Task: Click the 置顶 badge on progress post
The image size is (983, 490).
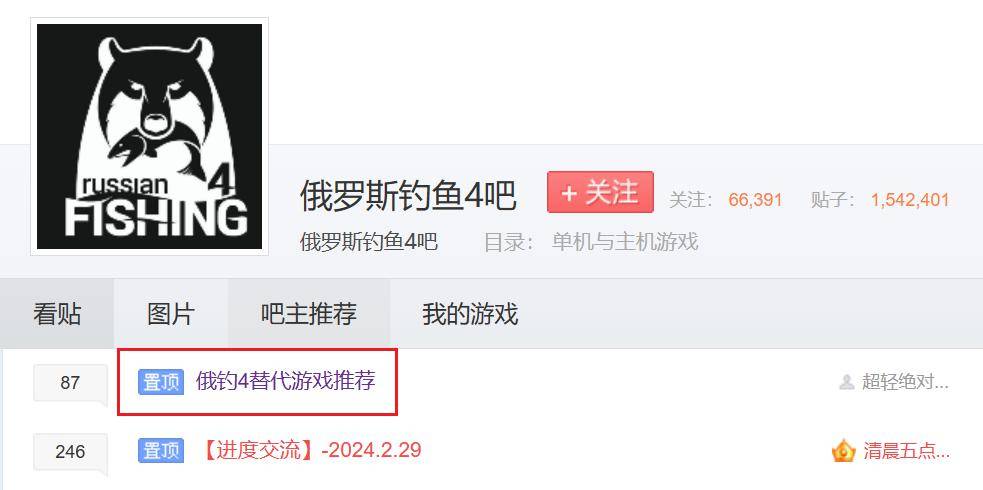Action: [161, 451]
